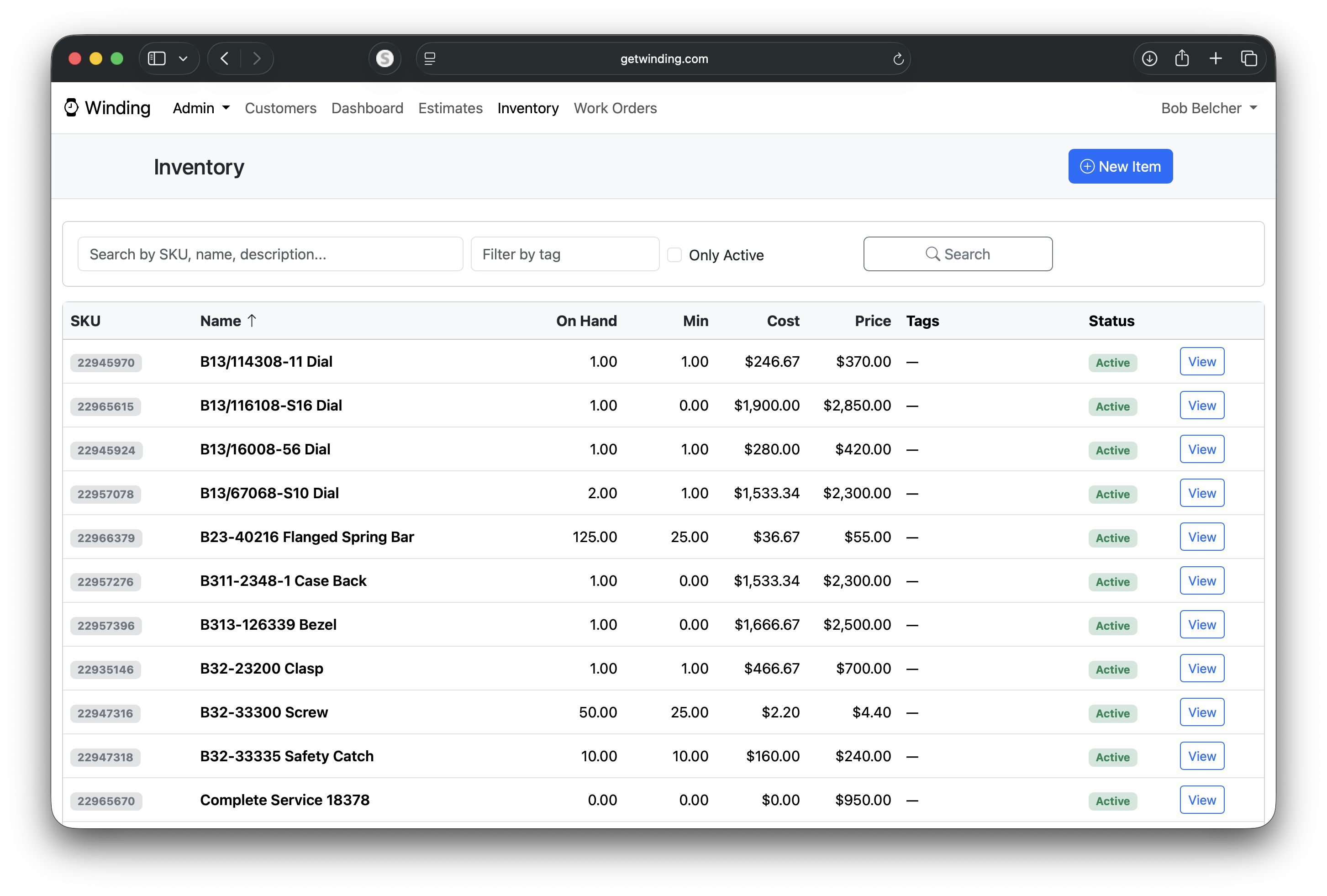
Task: Click the back navigation arrow
Action: 224,58
